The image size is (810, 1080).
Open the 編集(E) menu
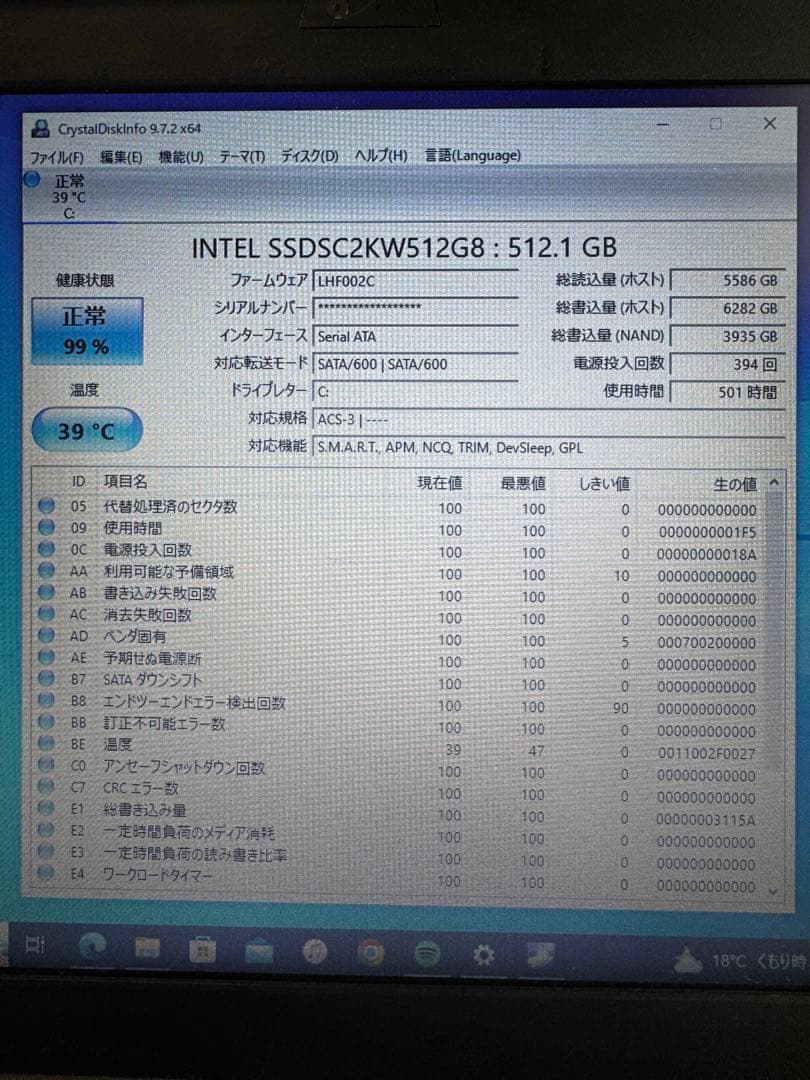[121, 157]
